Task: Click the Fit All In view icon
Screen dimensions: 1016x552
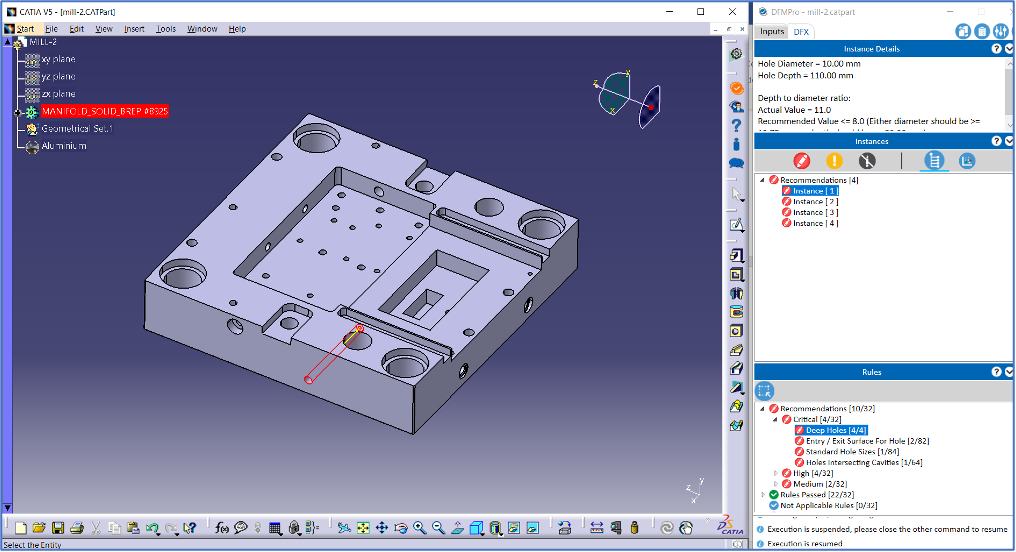Action: click(363, 528)
